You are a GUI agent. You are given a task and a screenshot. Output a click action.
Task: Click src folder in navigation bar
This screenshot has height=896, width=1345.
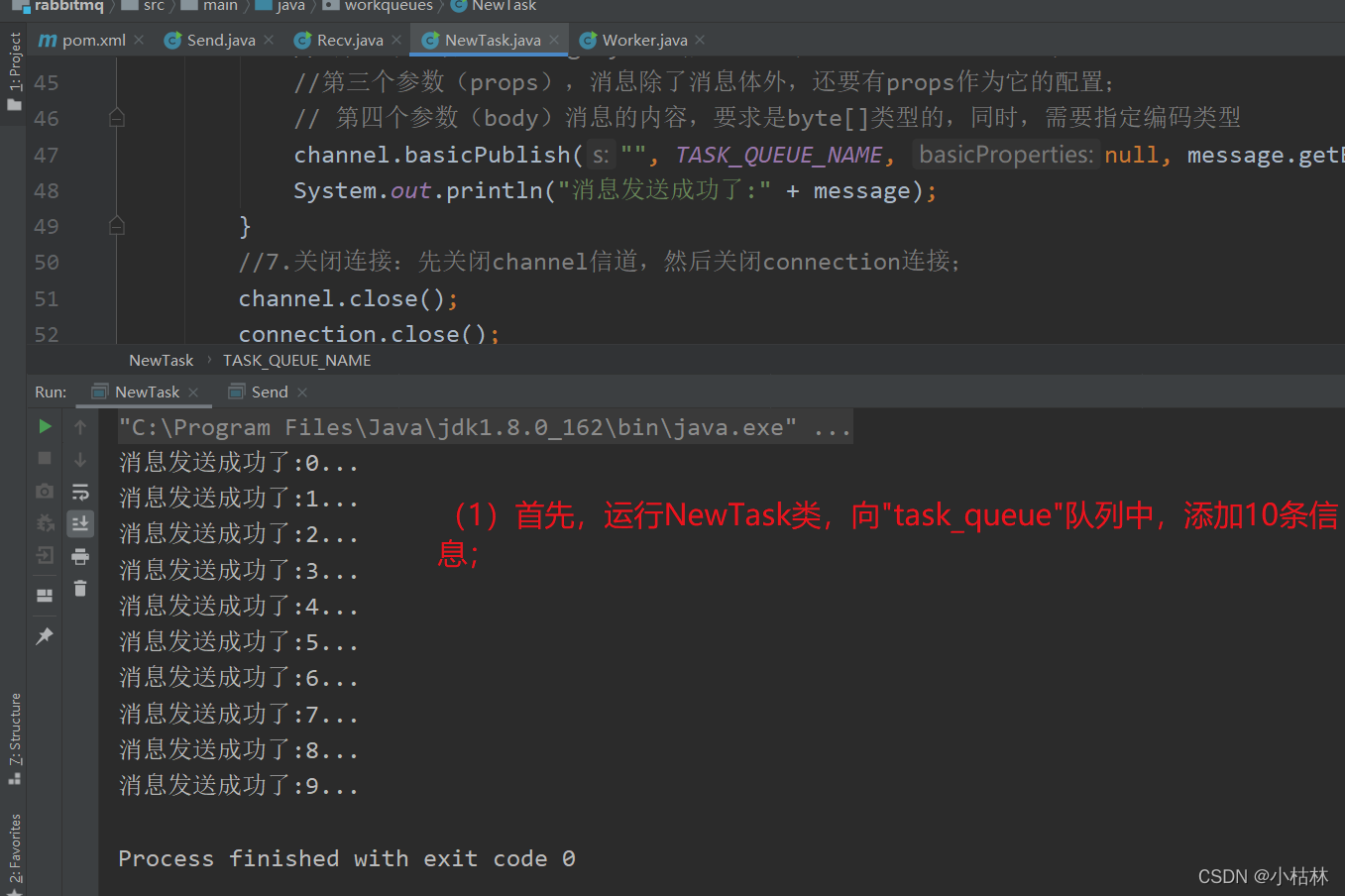(144, 6)
